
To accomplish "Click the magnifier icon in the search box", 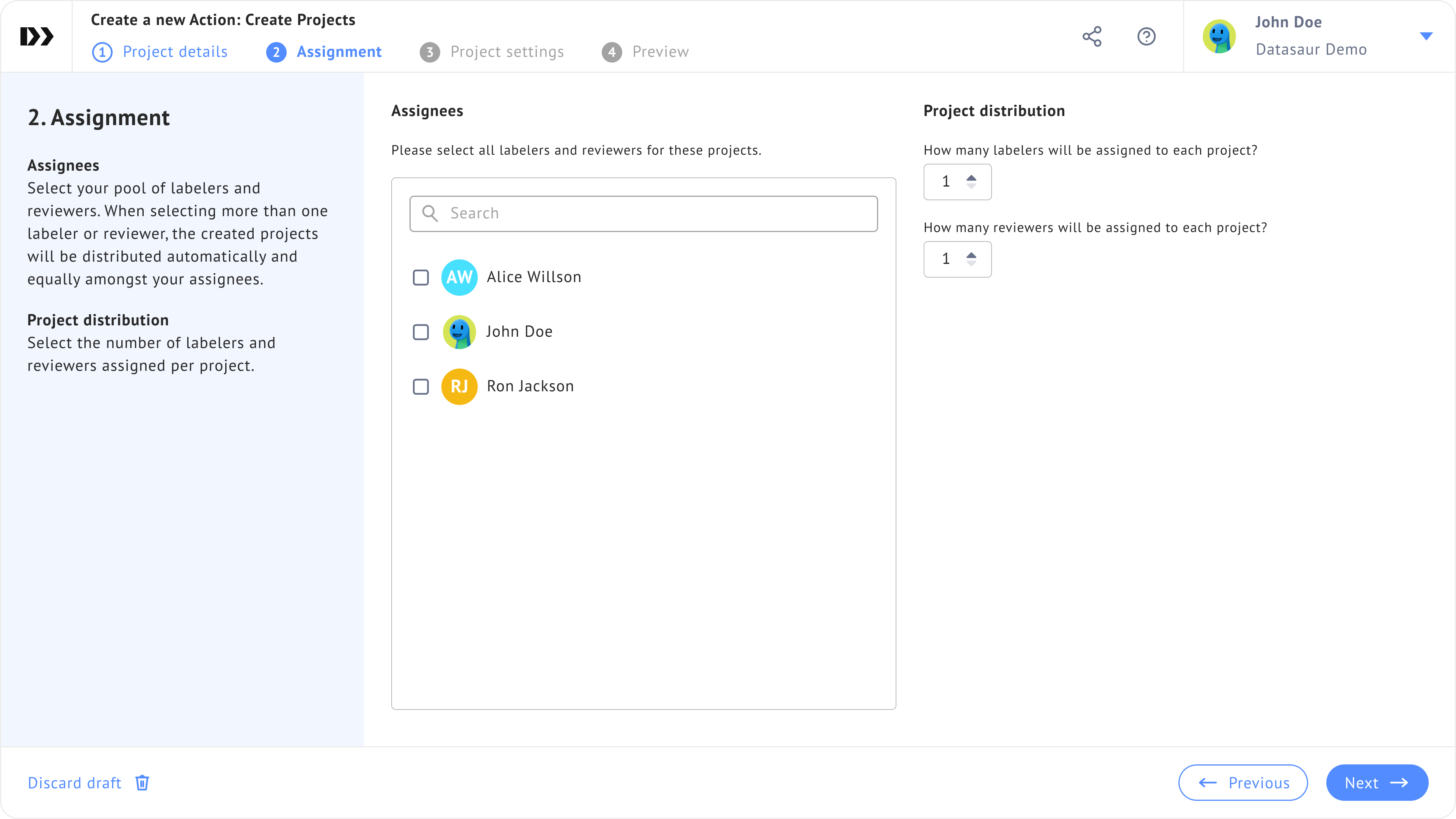I will 430,213.
